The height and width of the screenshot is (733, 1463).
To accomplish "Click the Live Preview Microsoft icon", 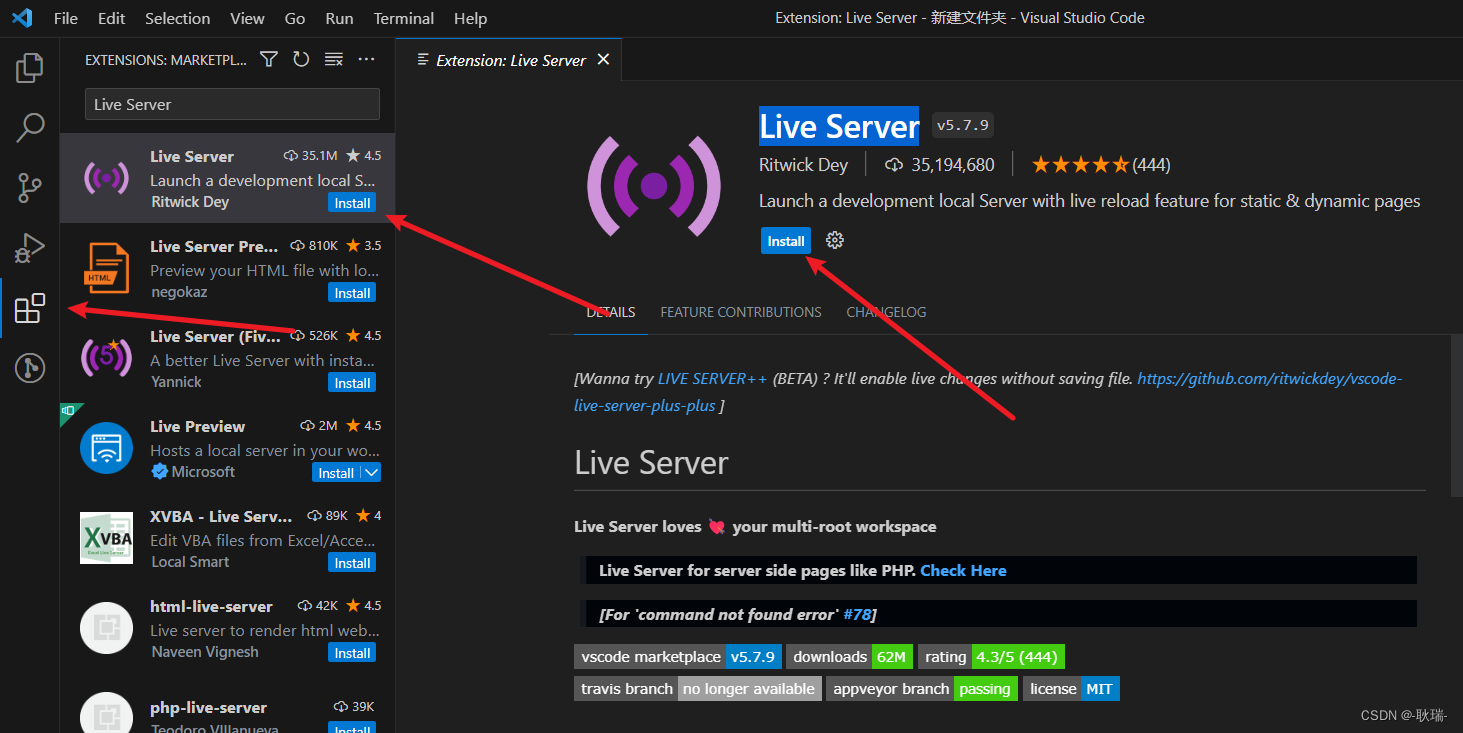I will pyautogui.click(x=106, y=448).
